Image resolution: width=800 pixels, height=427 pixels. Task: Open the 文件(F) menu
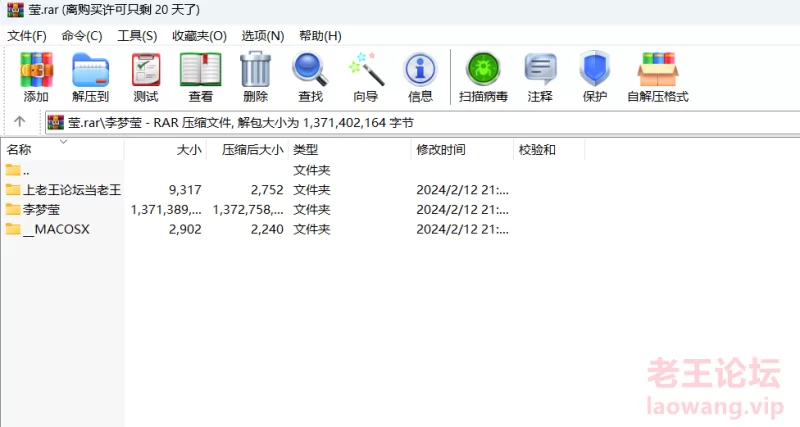point(27,36)
